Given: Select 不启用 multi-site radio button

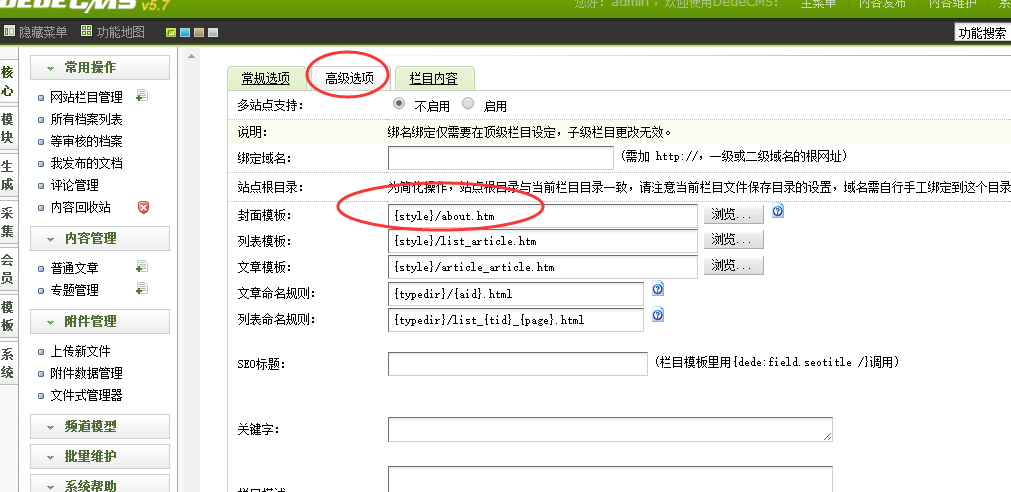Looking at the screenshot, I should point(399,103).
